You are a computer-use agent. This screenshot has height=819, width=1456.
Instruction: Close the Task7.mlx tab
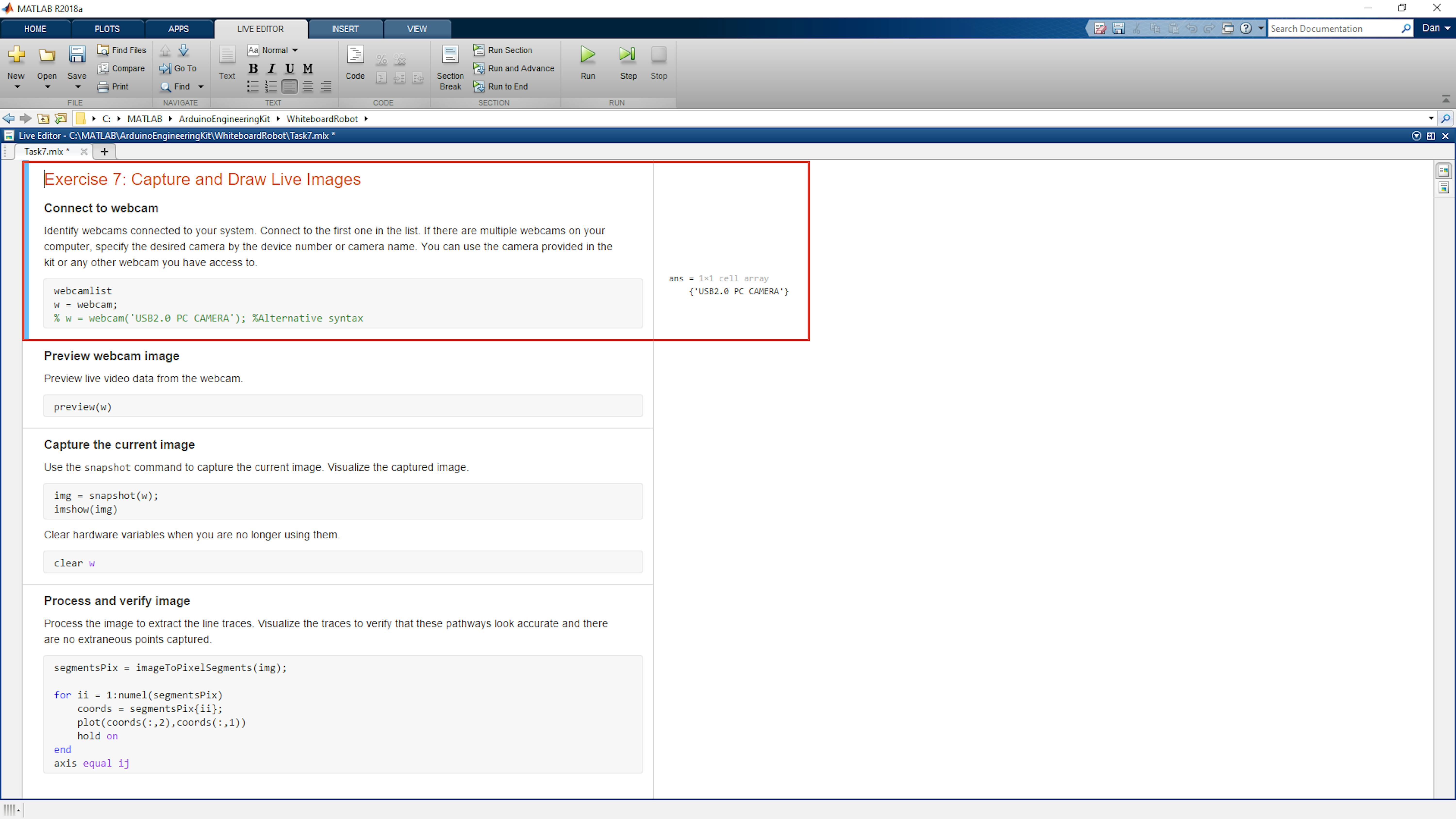tap(84, 151)
